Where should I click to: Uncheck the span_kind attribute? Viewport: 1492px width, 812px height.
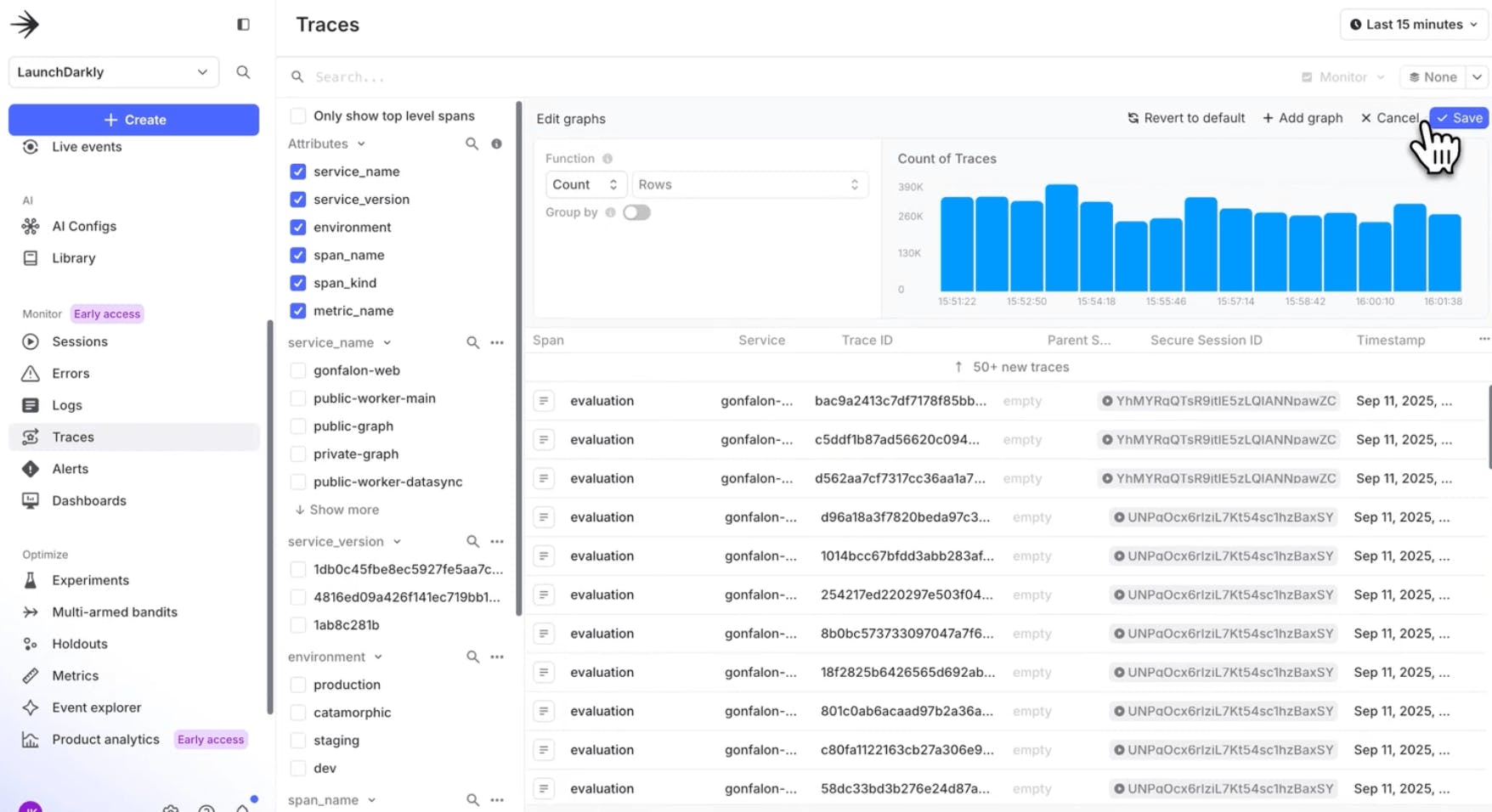298,283
